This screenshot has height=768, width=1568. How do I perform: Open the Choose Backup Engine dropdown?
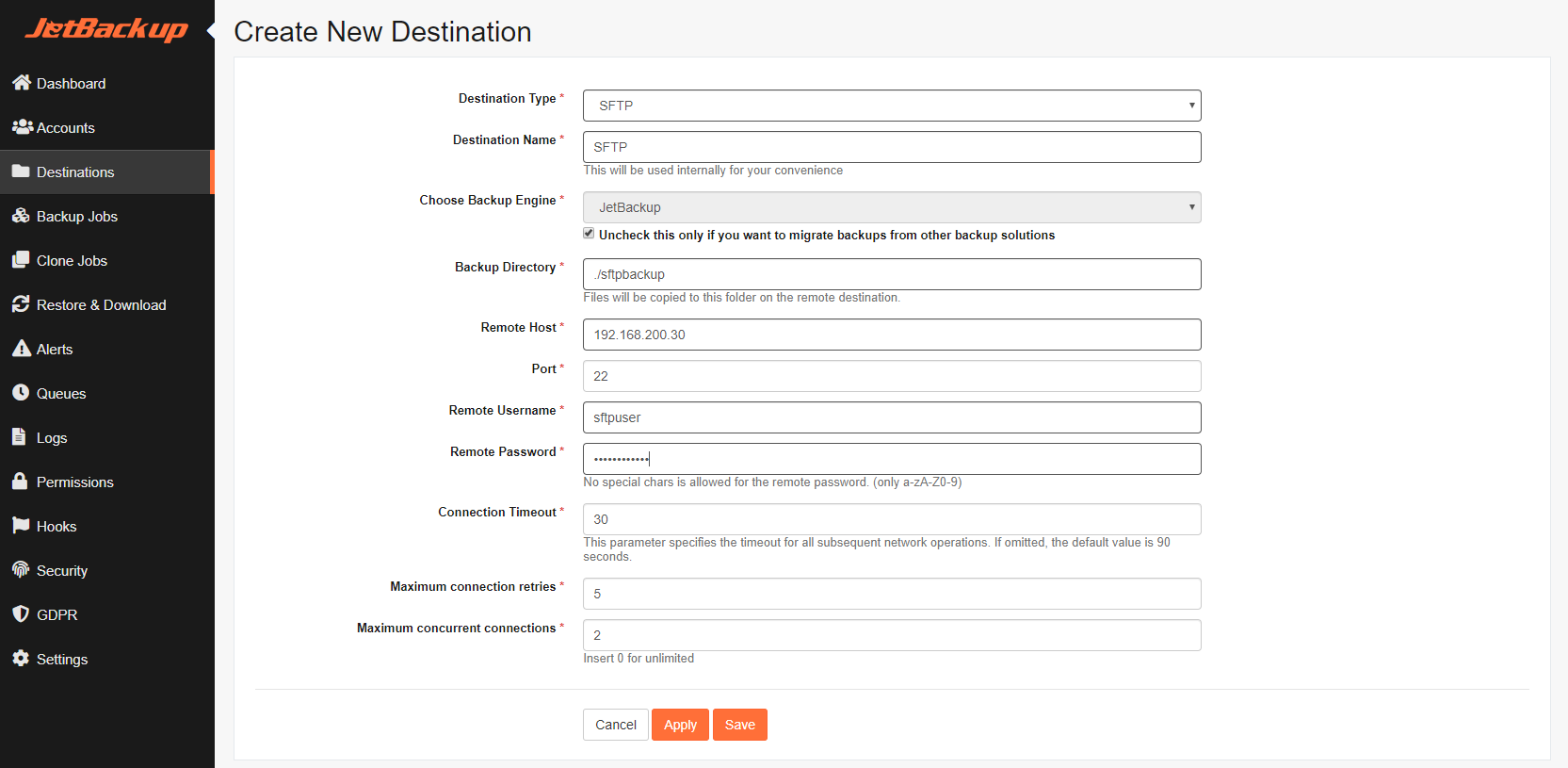pos(892,207)
